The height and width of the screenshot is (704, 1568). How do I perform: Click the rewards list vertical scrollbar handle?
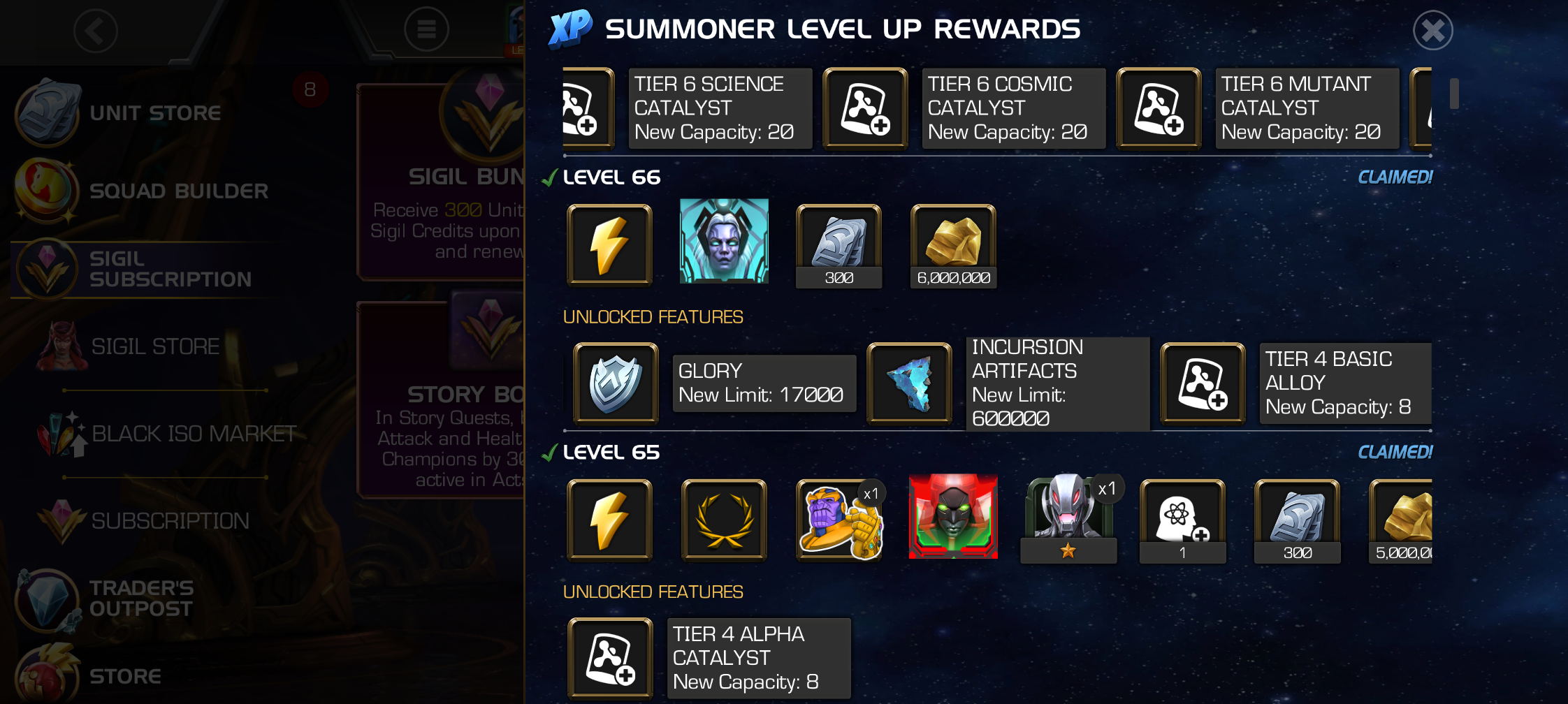pyautogui.click(x=1454, y=94)
